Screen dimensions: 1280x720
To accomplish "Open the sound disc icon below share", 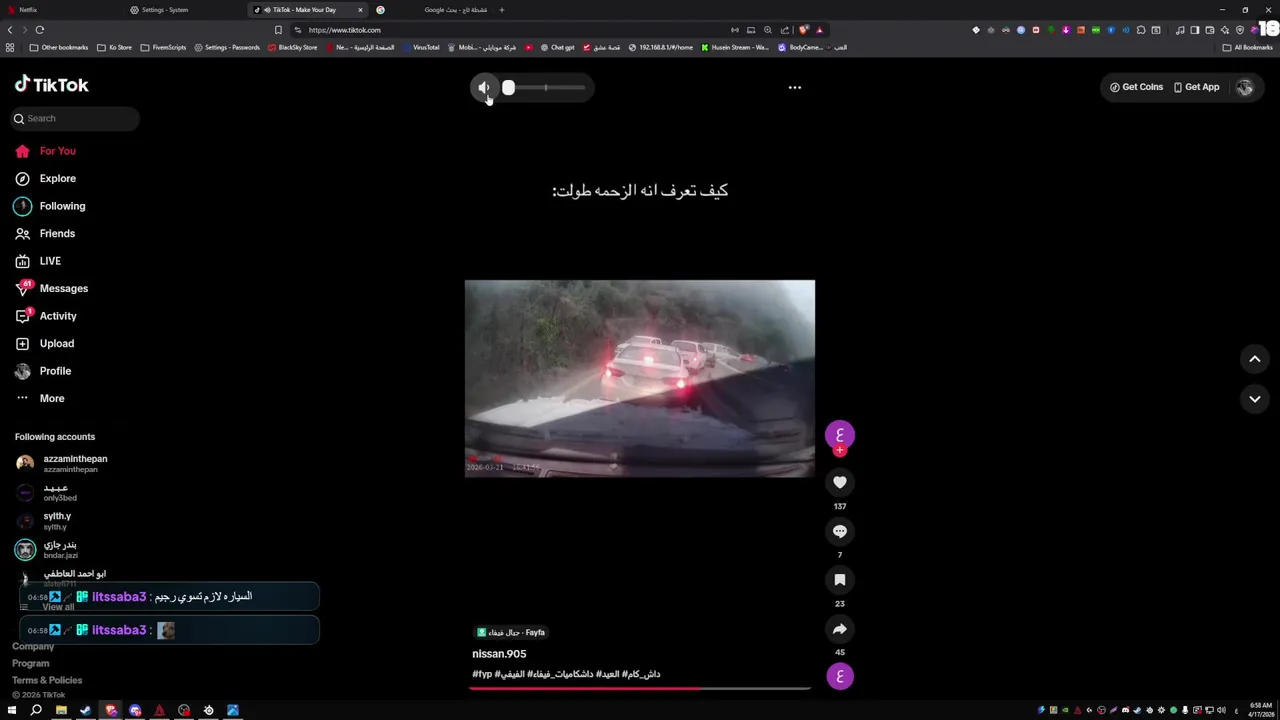I will (840, 676).
